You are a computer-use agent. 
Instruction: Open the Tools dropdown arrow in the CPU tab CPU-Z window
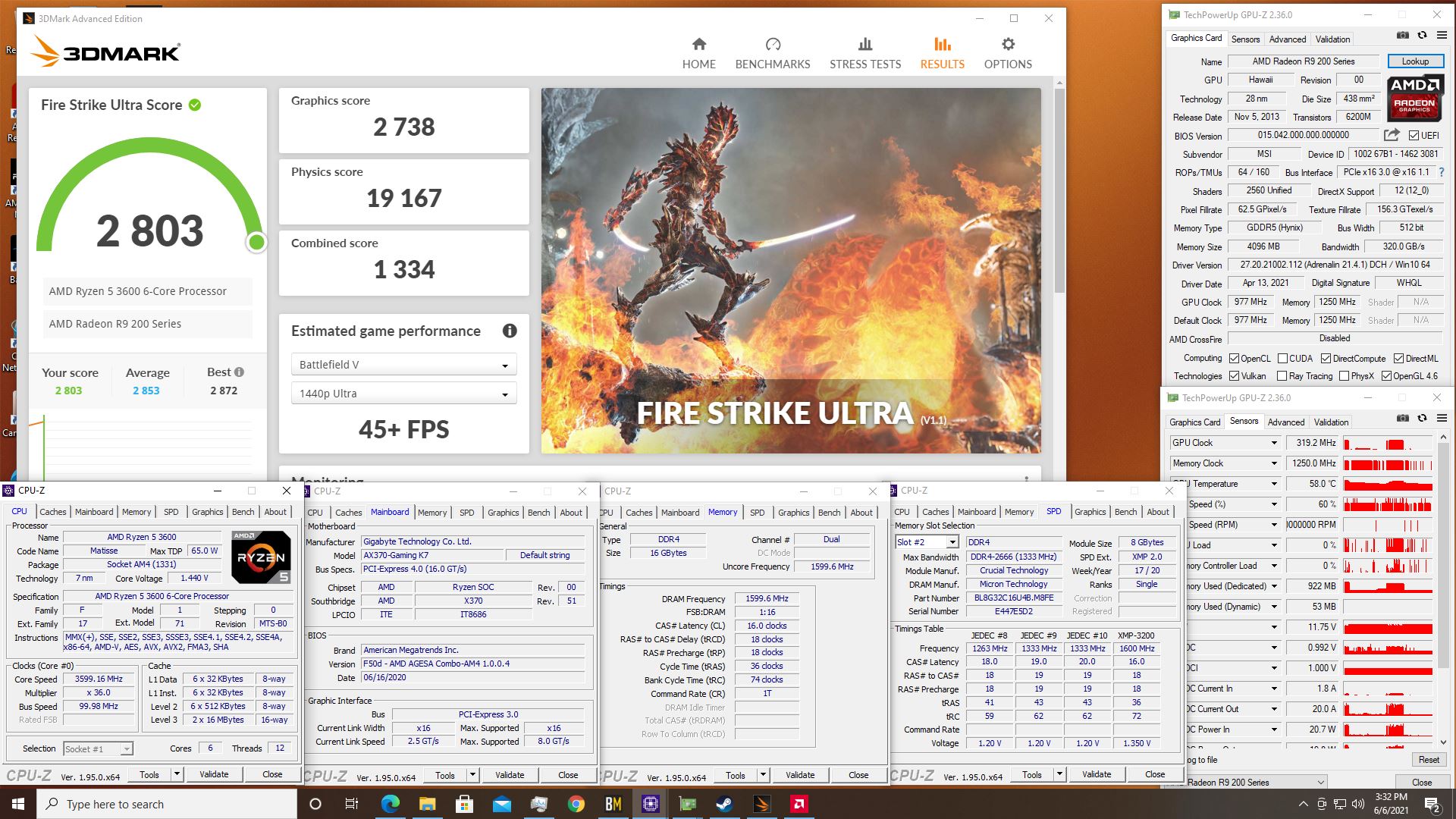(177, 774)
